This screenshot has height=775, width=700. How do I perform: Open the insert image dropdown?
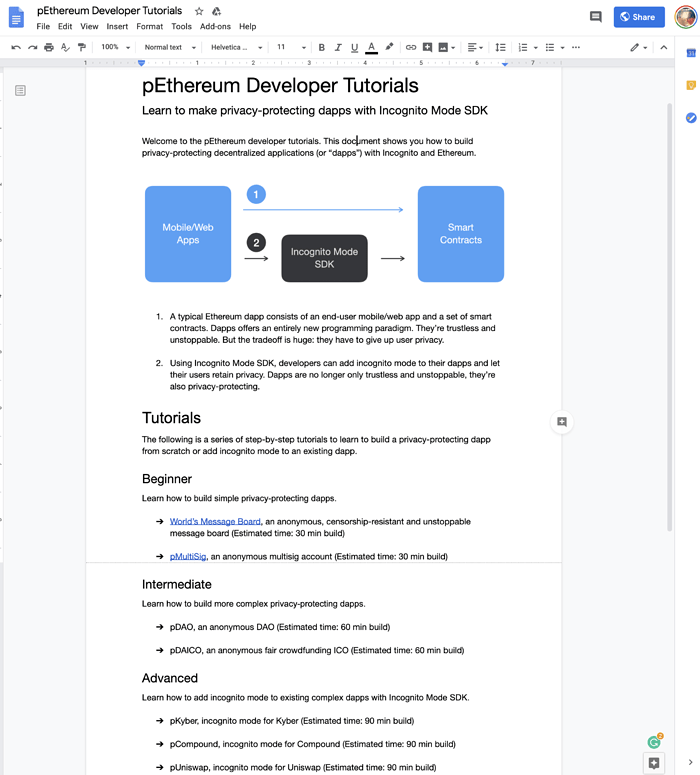(446, 47)
